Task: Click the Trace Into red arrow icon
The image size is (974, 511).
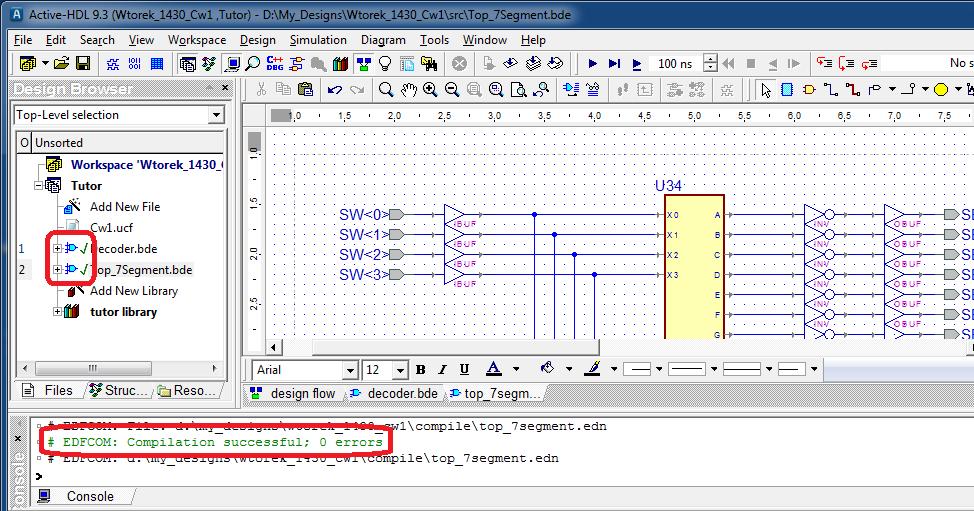Action: pyautogui.click(x=824, y=63)
